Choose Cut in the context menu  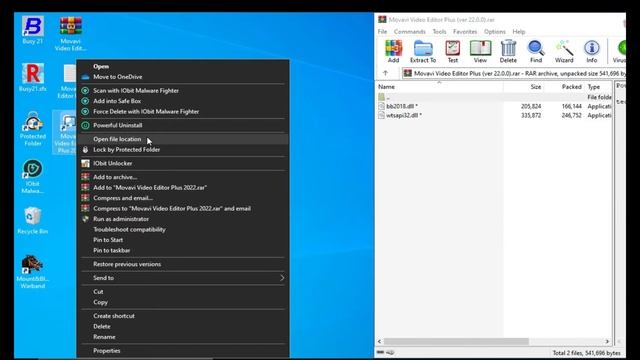[183, 292]
